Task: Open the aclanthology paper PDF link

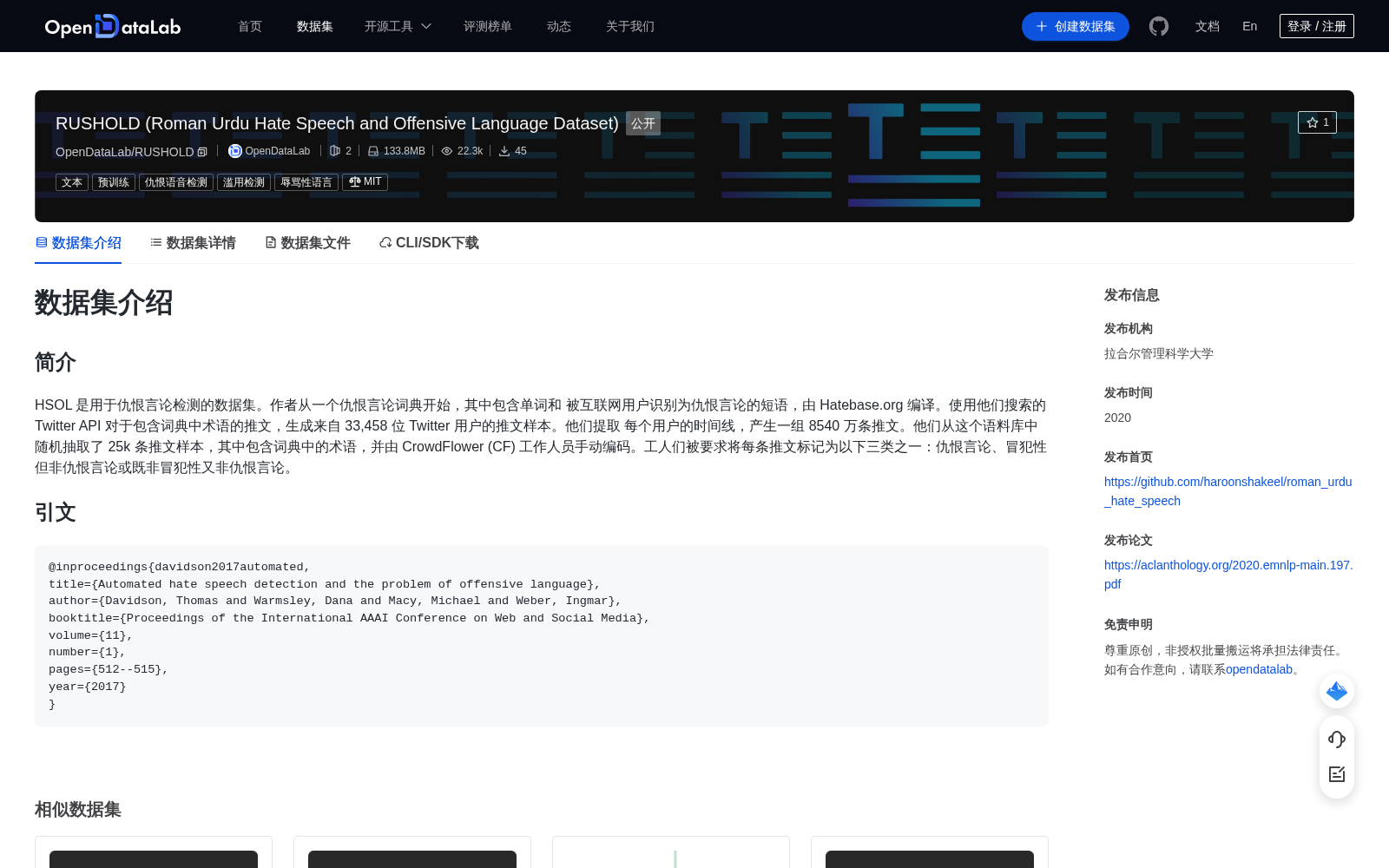Action: pyautogui.click(x=1228, y=575)
